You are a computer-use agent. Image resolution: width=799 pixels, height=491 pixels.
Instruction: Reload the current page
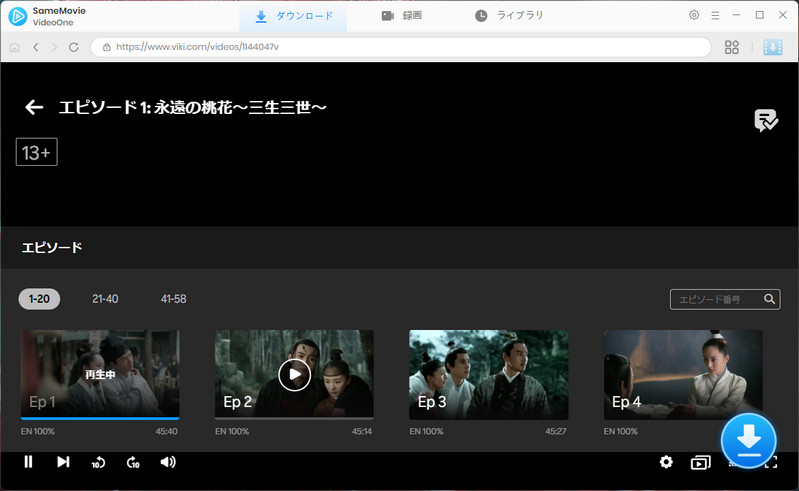[74, 47]
